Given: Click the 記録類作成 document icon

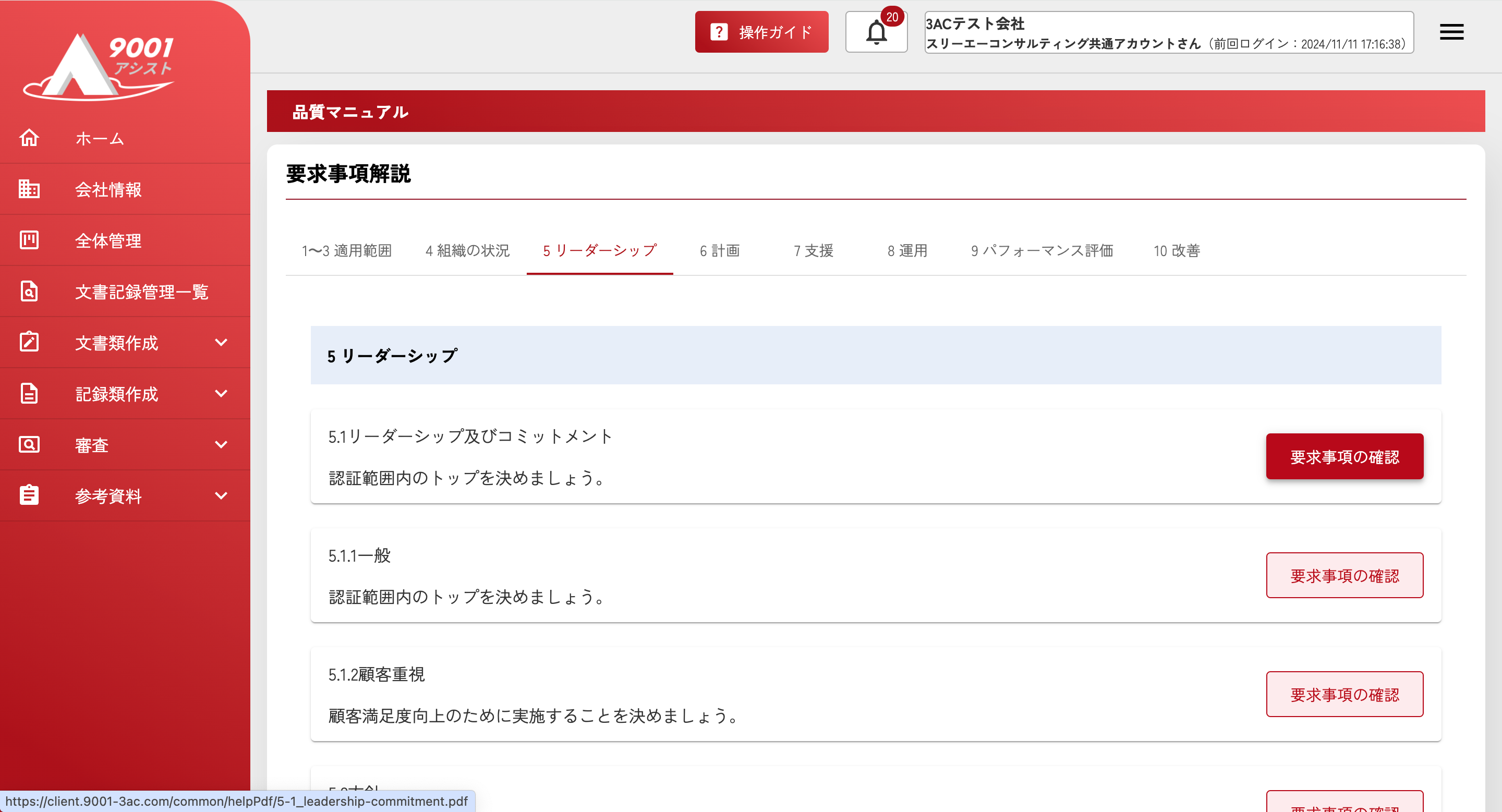Looking at the screenshot, I should [29, 393].
